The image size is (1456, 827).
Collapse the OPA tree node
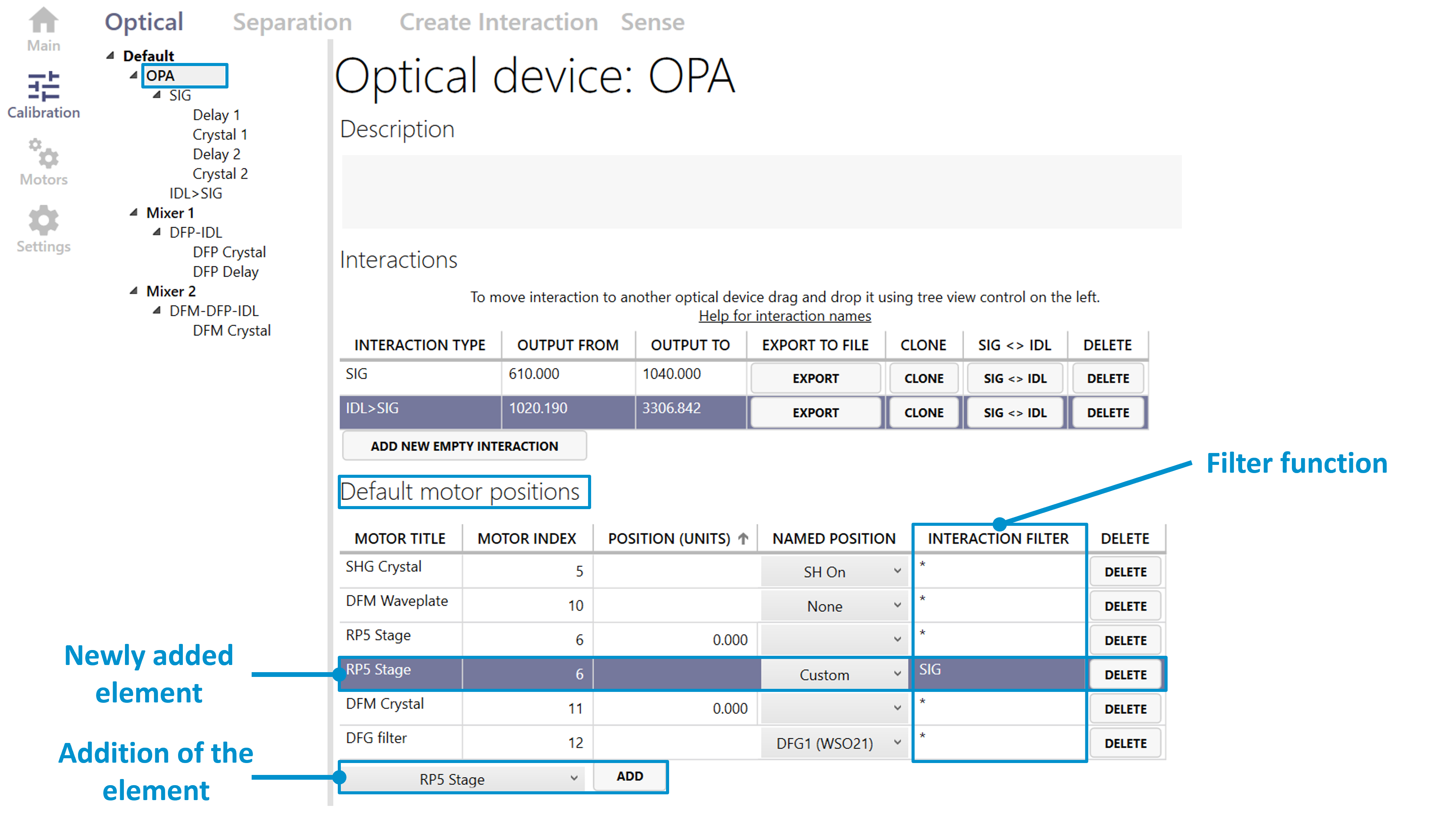tap(133, 75)
